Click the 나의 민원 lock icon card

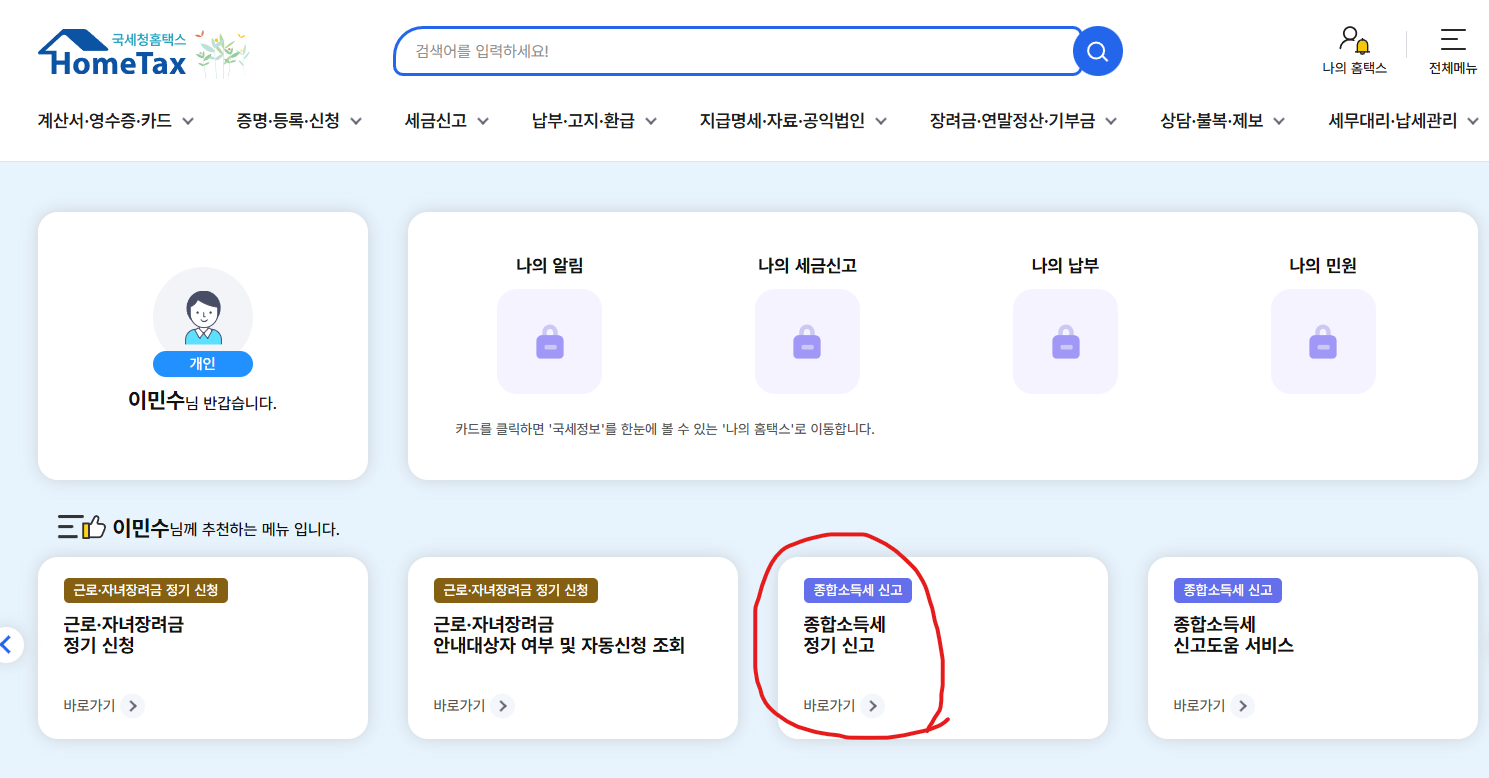coord(1323,342)
